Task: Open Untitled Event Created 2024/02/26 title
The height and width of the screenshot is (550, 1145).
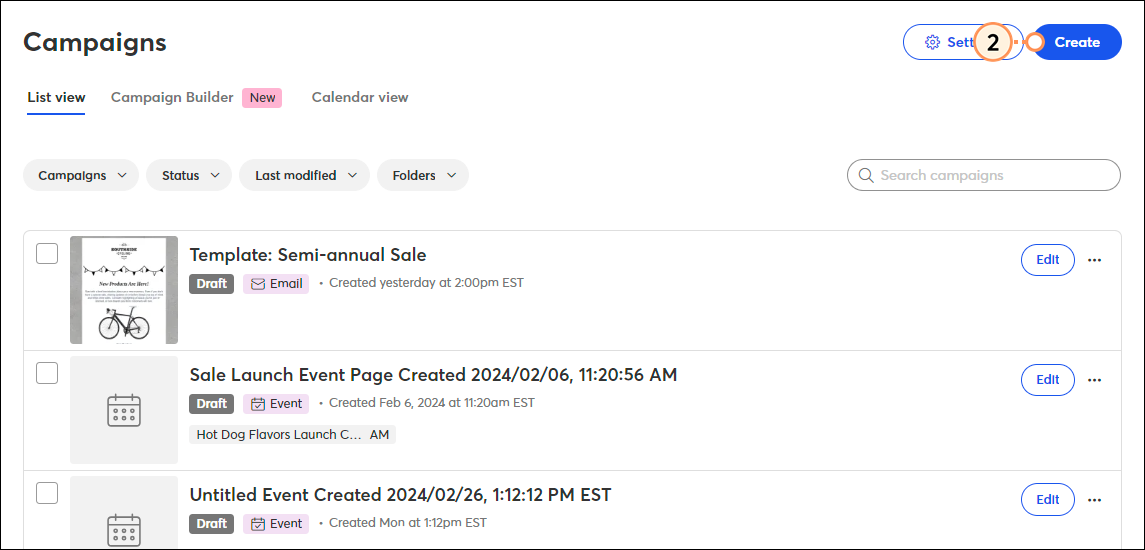Action: tap(400, 494)
